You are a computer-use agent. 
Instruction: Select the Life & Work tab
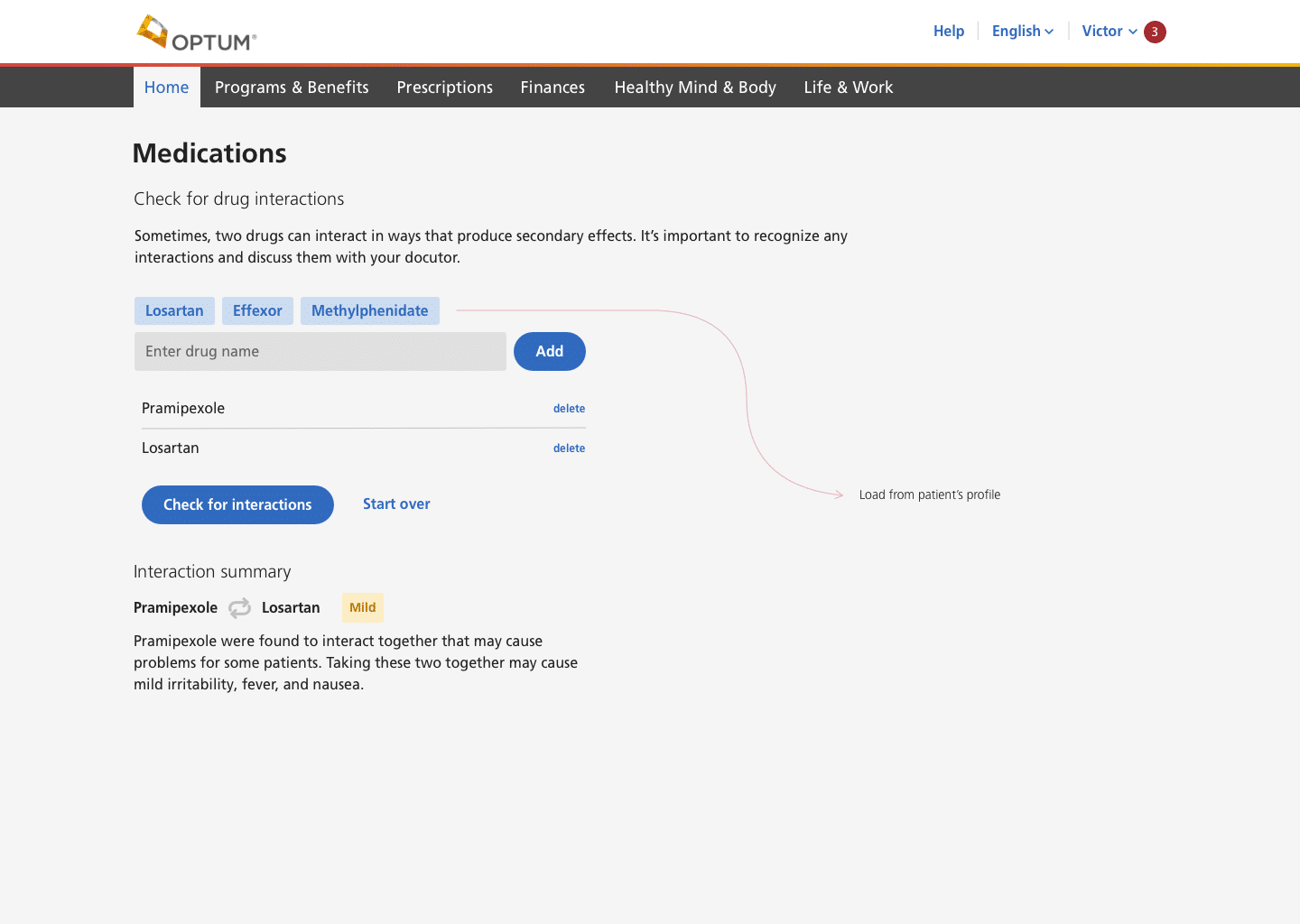coord(848,88)
